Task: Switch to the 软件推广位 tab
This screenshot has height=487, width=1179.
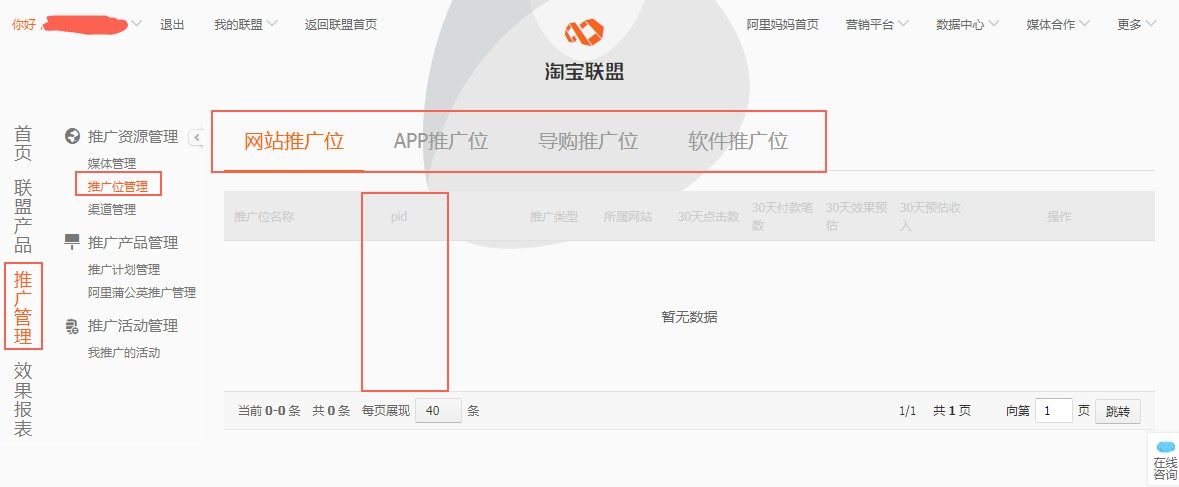Action: [738, 141]
